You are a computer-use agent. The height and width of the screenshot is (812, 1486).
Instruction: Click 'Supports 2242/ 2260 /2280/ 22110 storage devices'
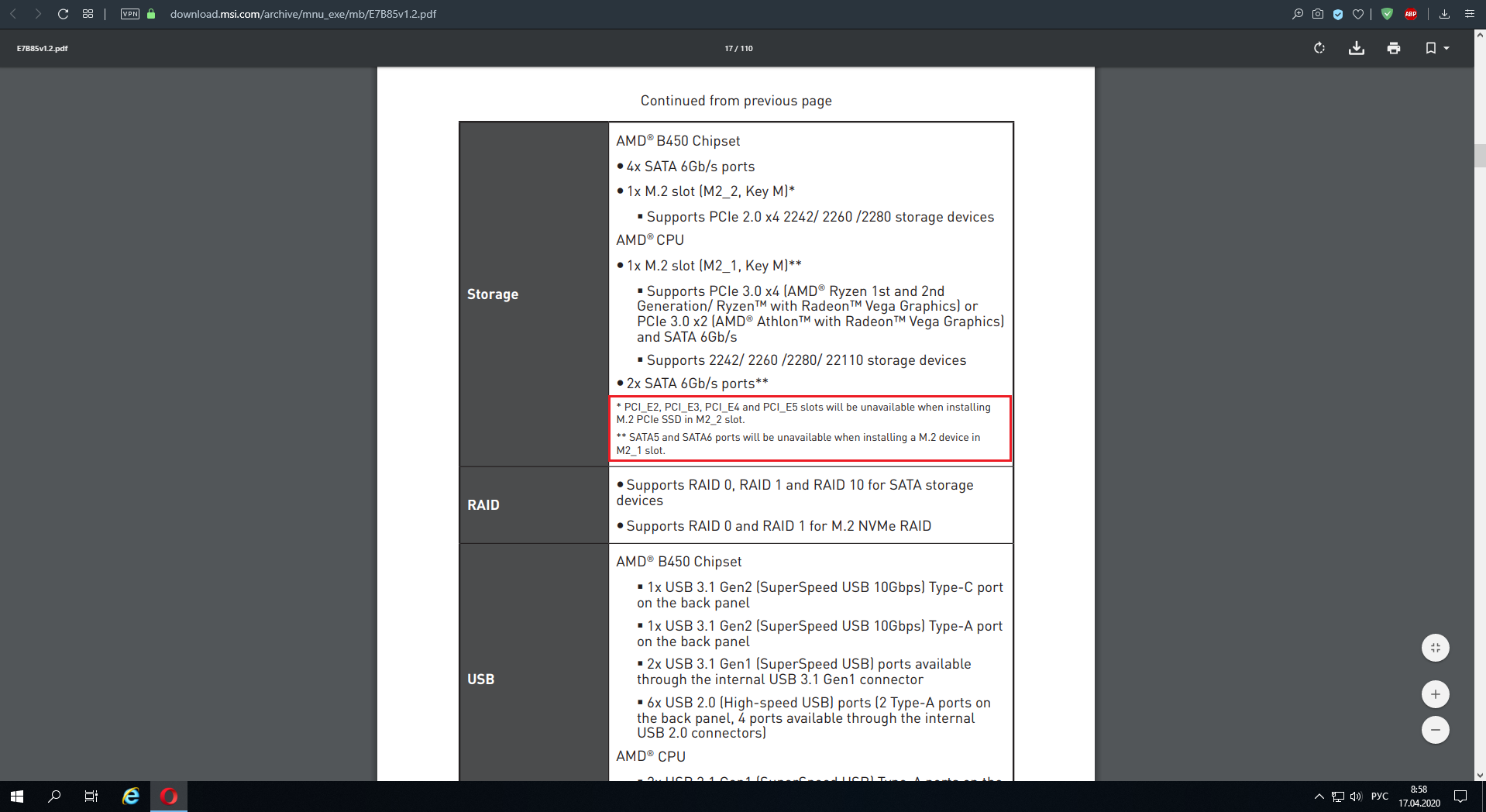click(x=802, y=360)
